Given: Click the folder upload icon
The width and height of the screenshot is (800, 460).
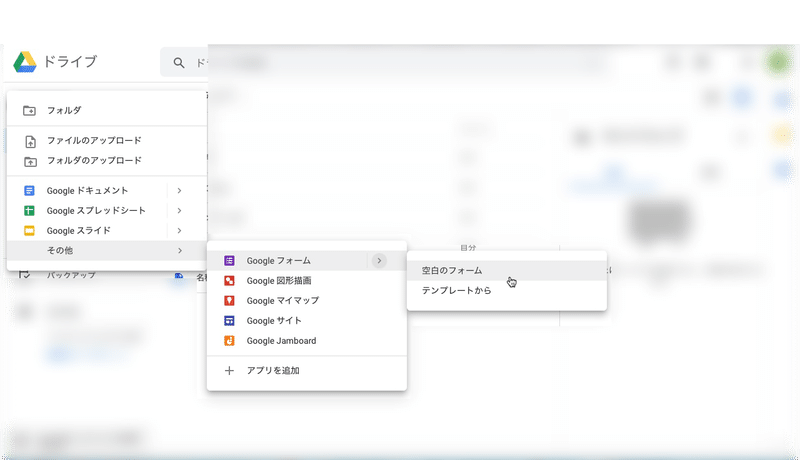Looking at the screenshot, I should tap(30, 162).
